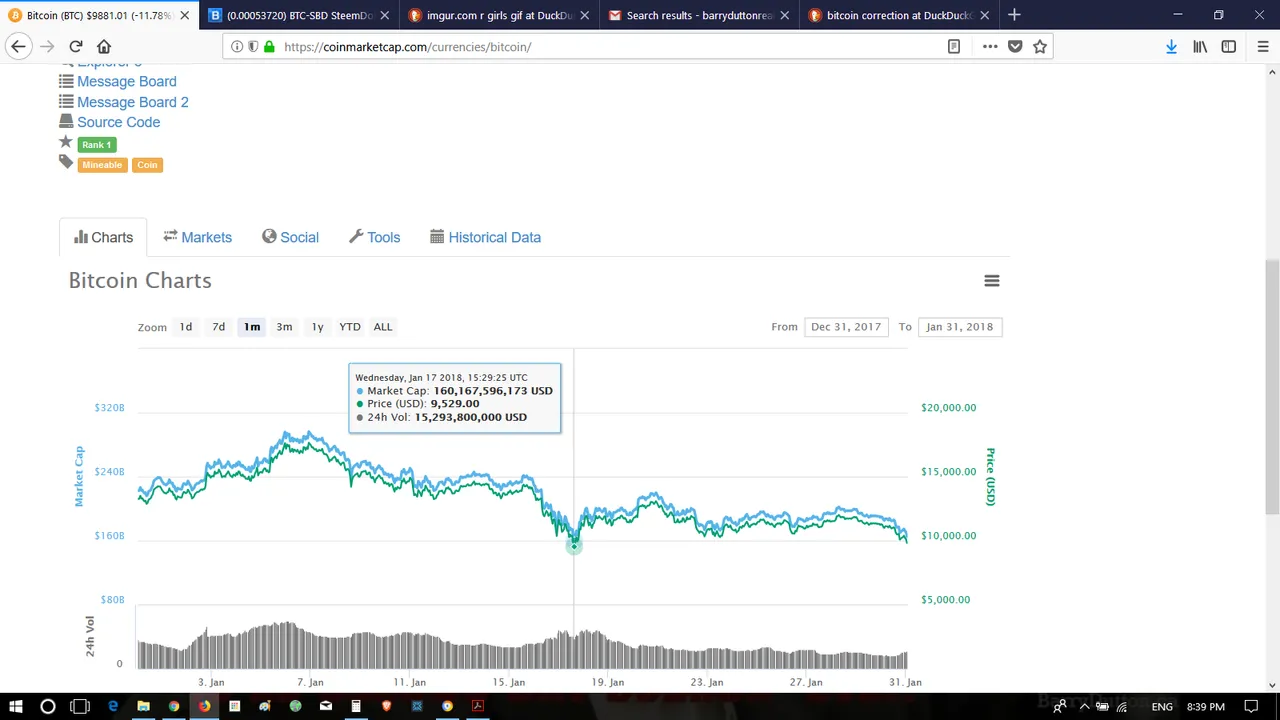This screenshot has height=720, width=1280.
Task: Edit the To date Jan 31, 2018
Action: tap(959, 327)
